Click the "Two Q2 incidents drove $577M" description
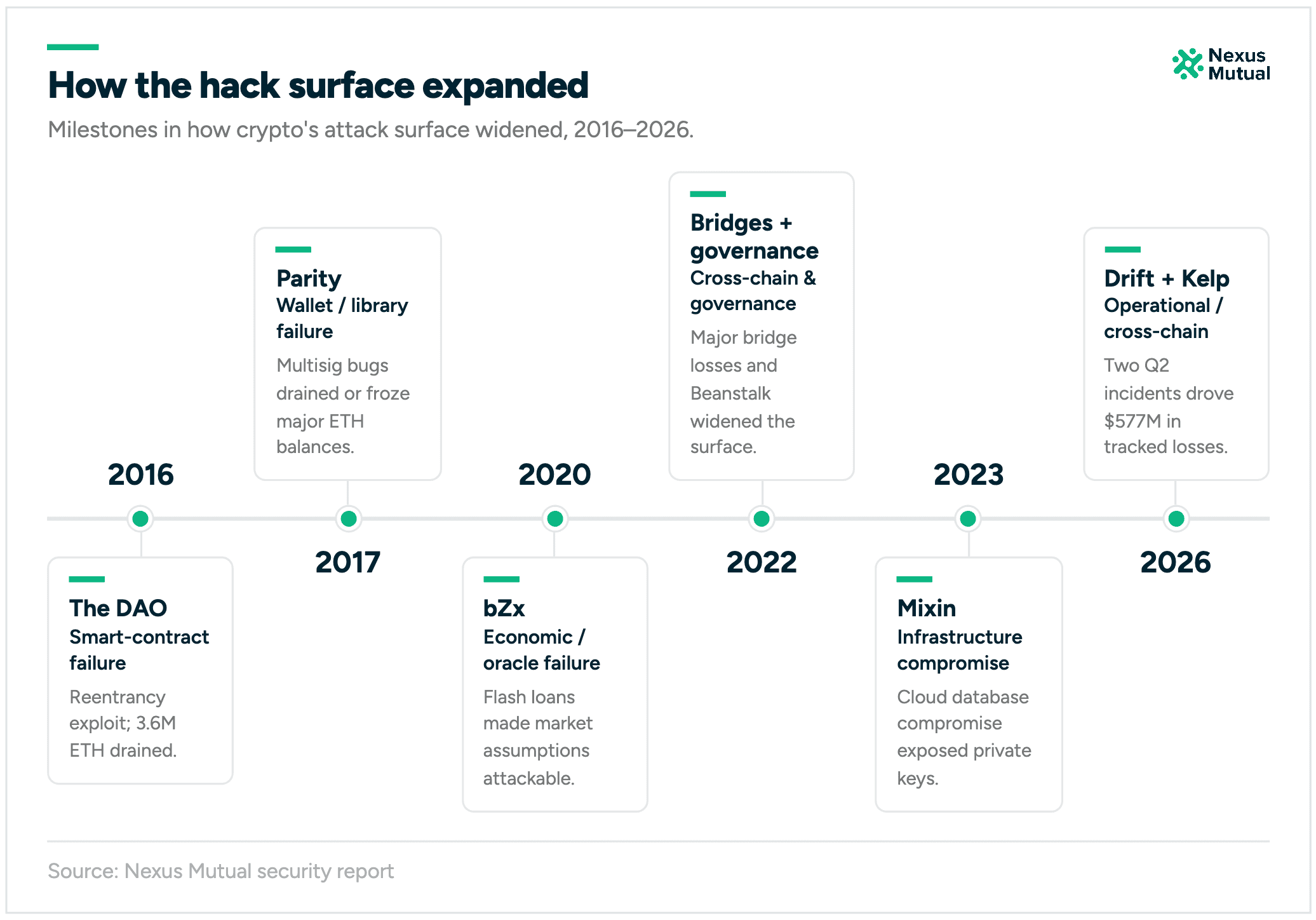 click(1169, 406)
